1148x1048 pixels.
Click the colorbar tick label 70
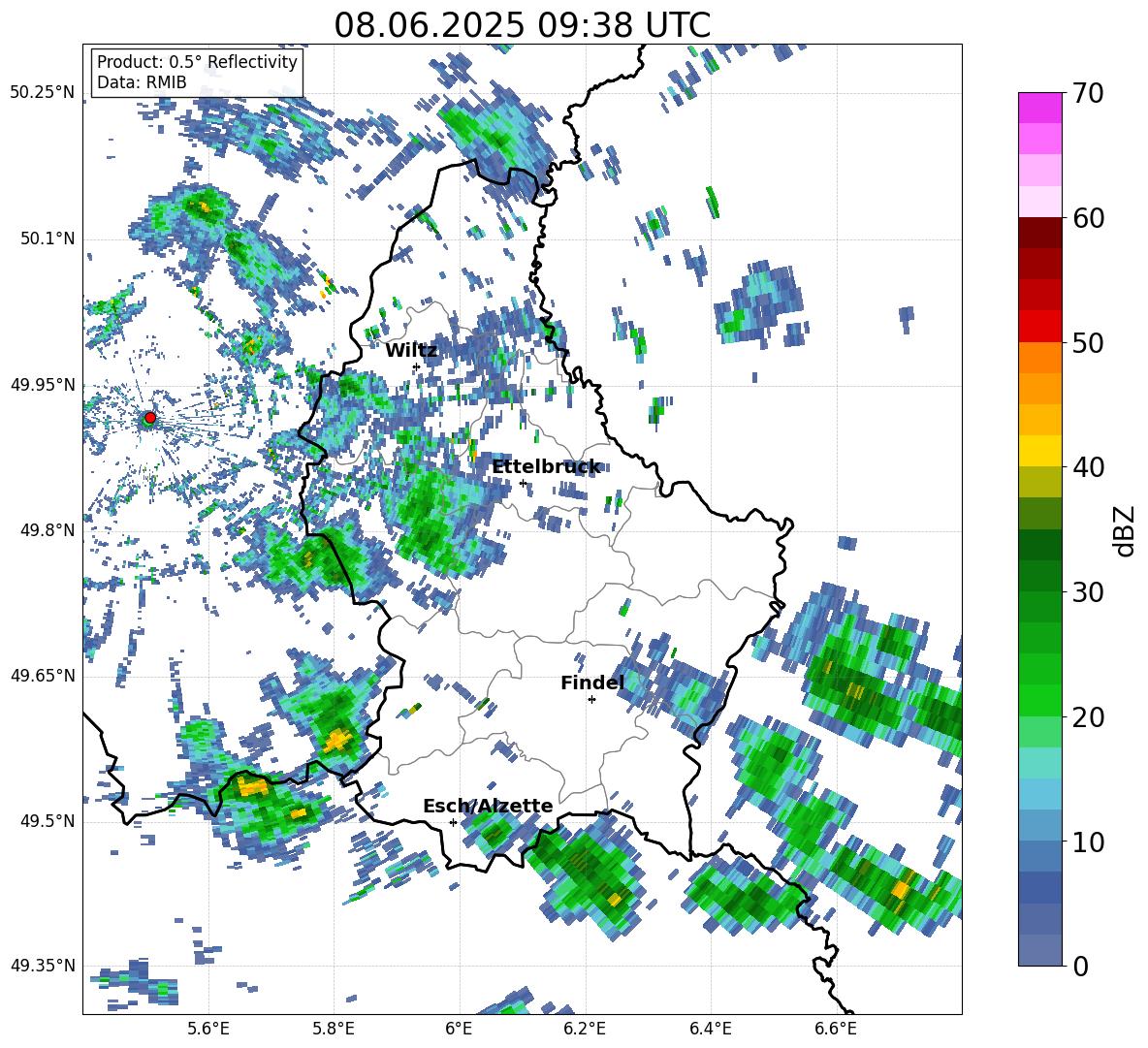(1087, 93)
